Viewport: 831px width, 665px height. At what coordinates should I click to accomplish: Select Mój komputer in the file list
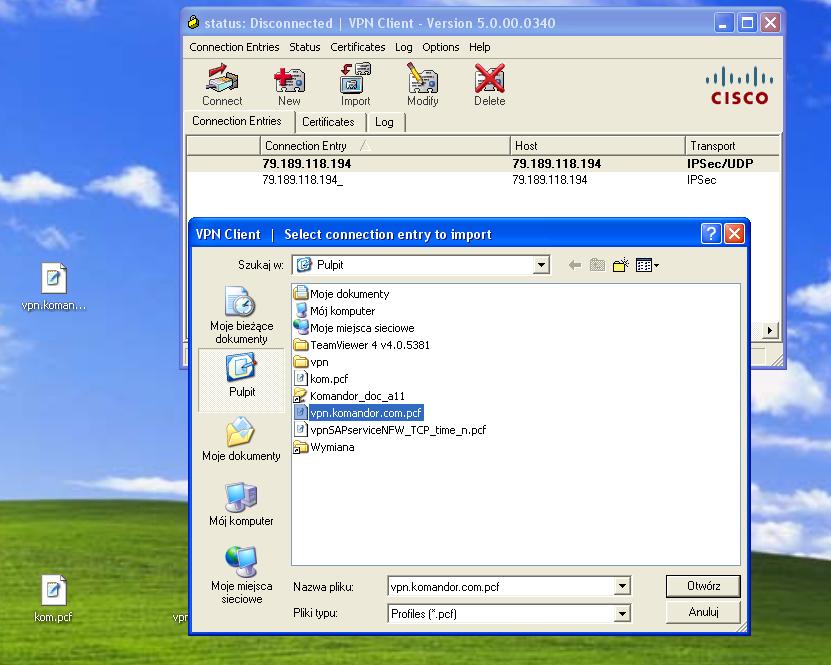335,311
